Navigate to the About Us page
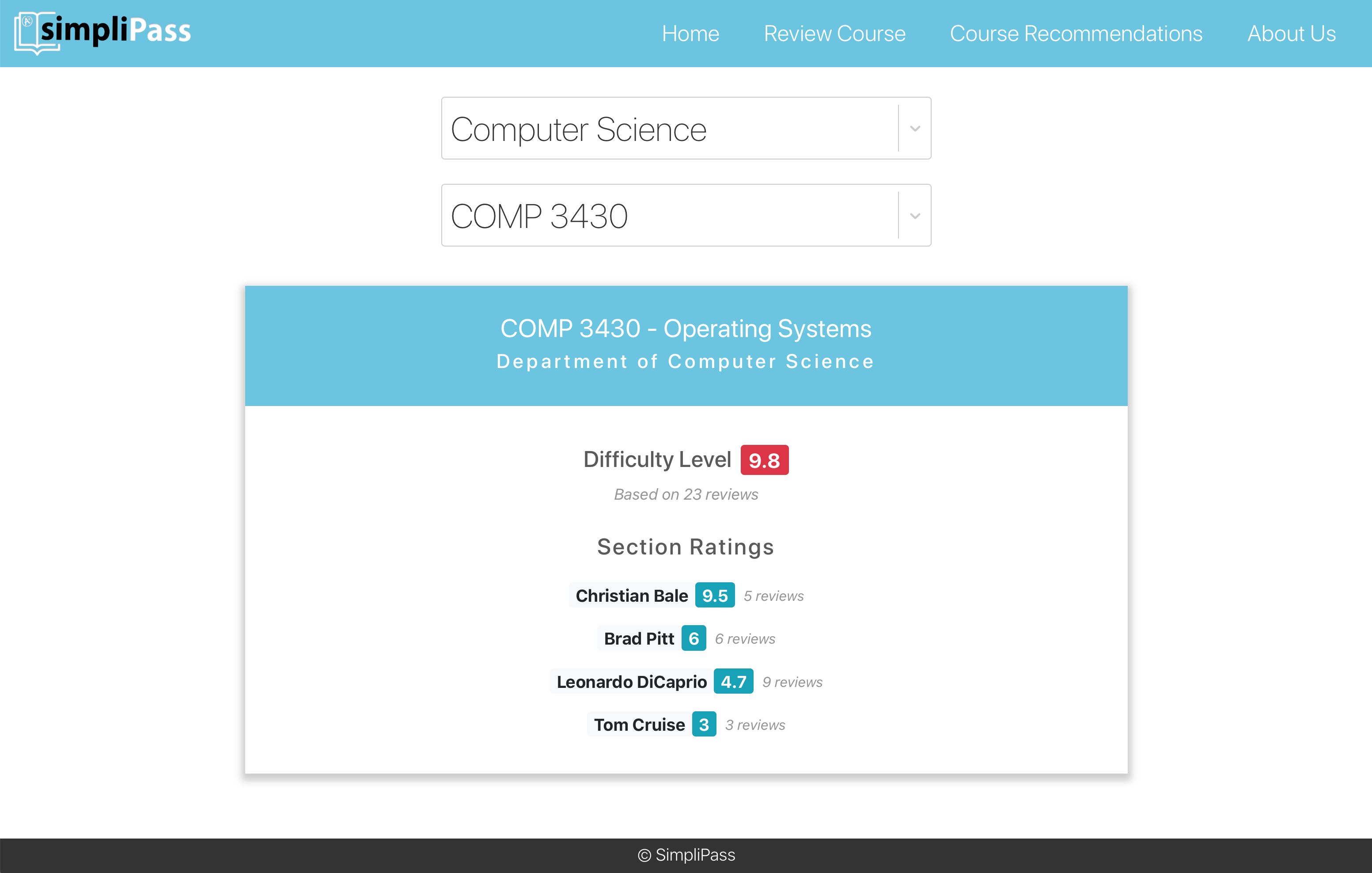Viewport: 1372px width, 873px height. pyautogui.click(x=1291, y=34)
